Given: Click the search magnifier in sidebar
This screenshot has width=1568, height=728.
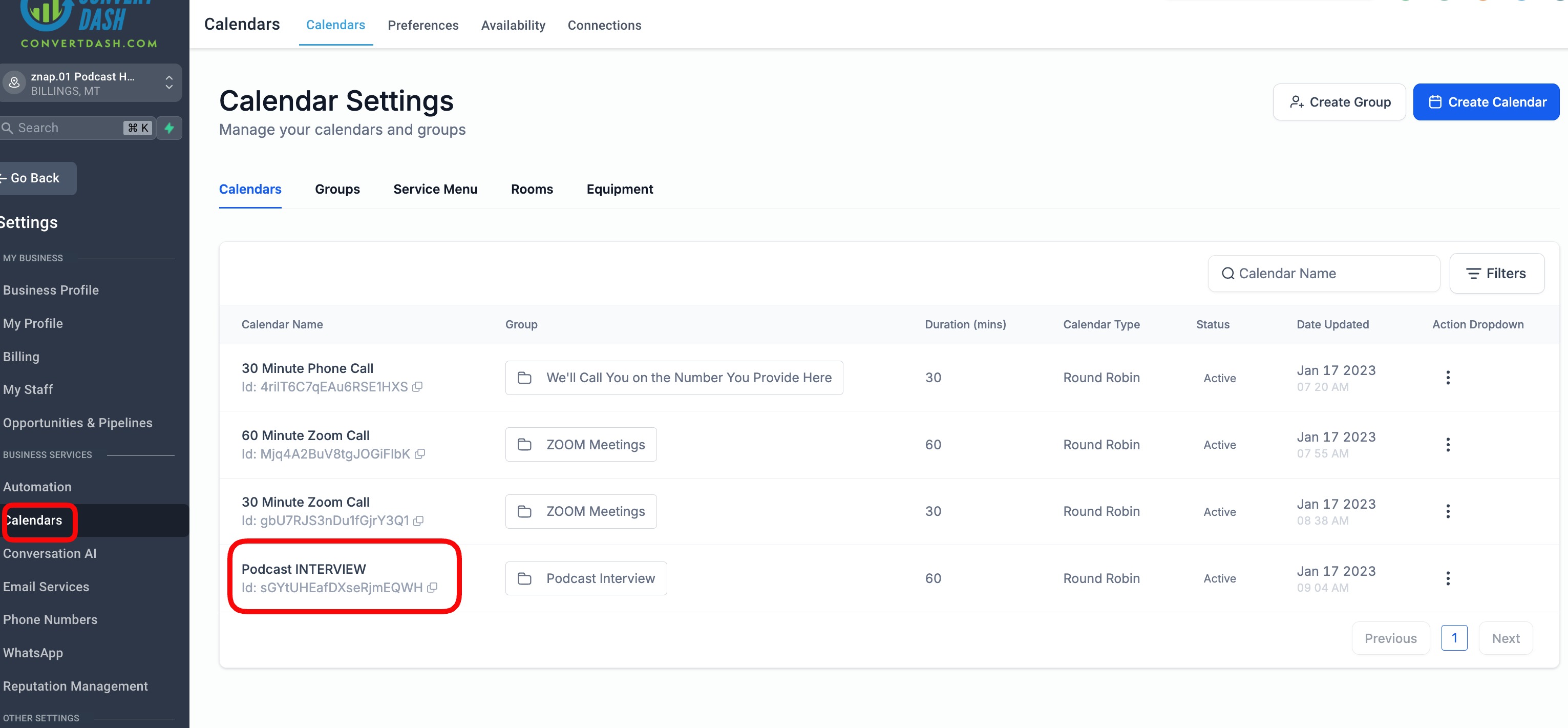Looking at the screenshot, I should pos(7,128).
